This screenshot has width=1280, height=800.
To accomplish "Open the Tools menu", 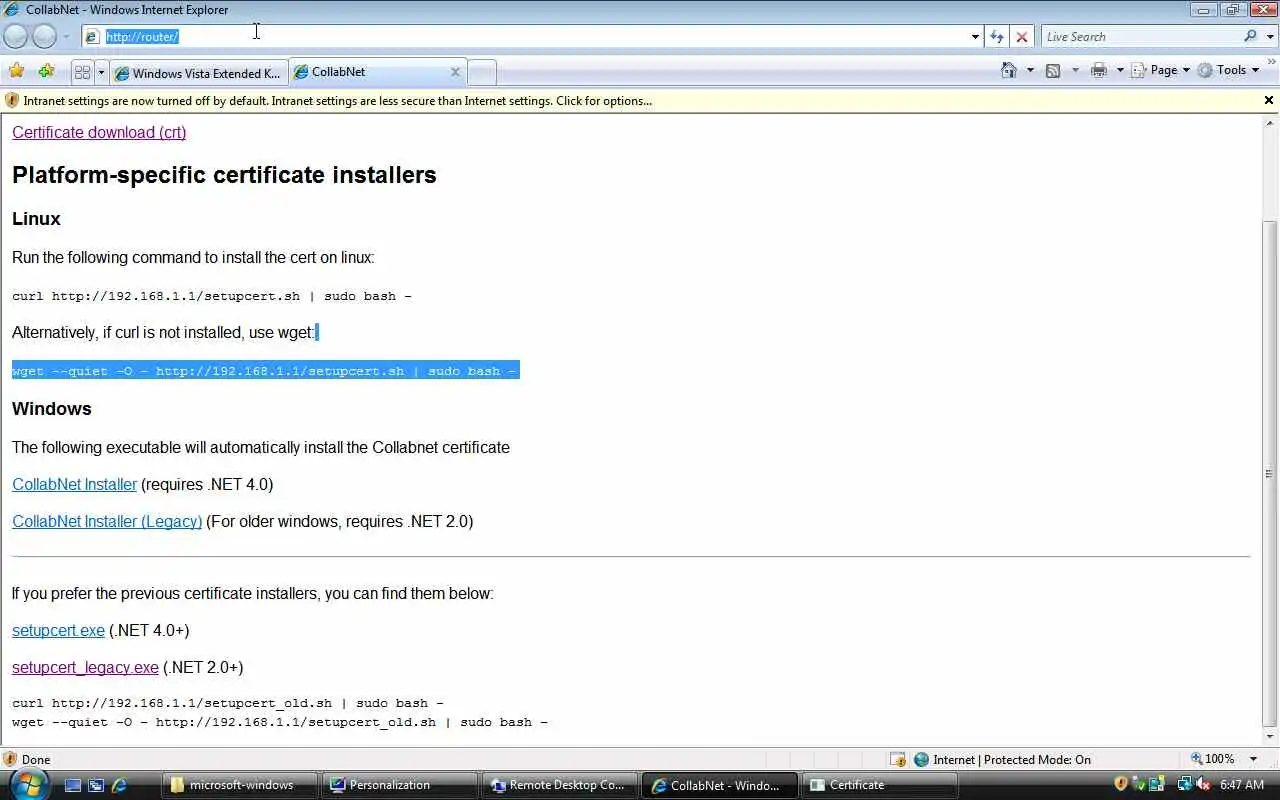I will (1228, 70).
